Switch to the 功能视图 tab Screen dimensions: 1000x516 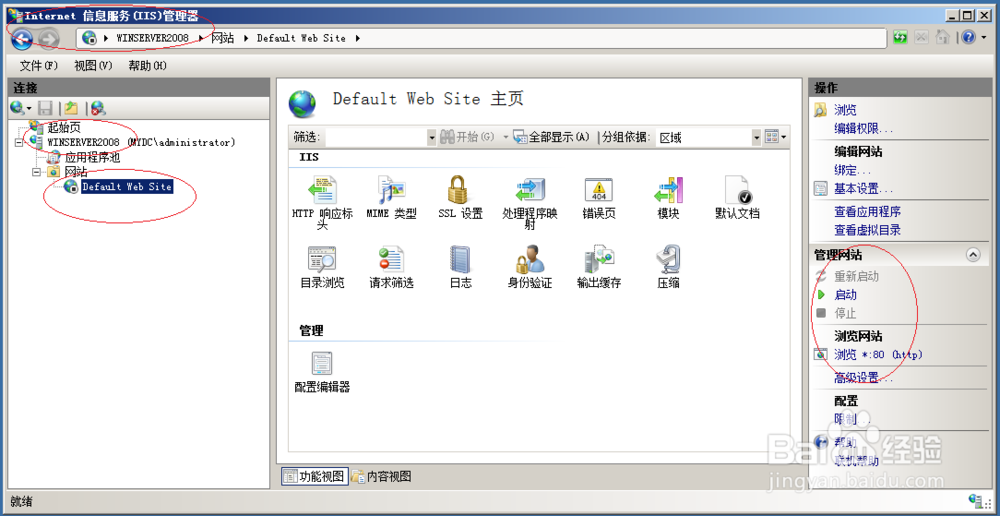coord(314,476)
